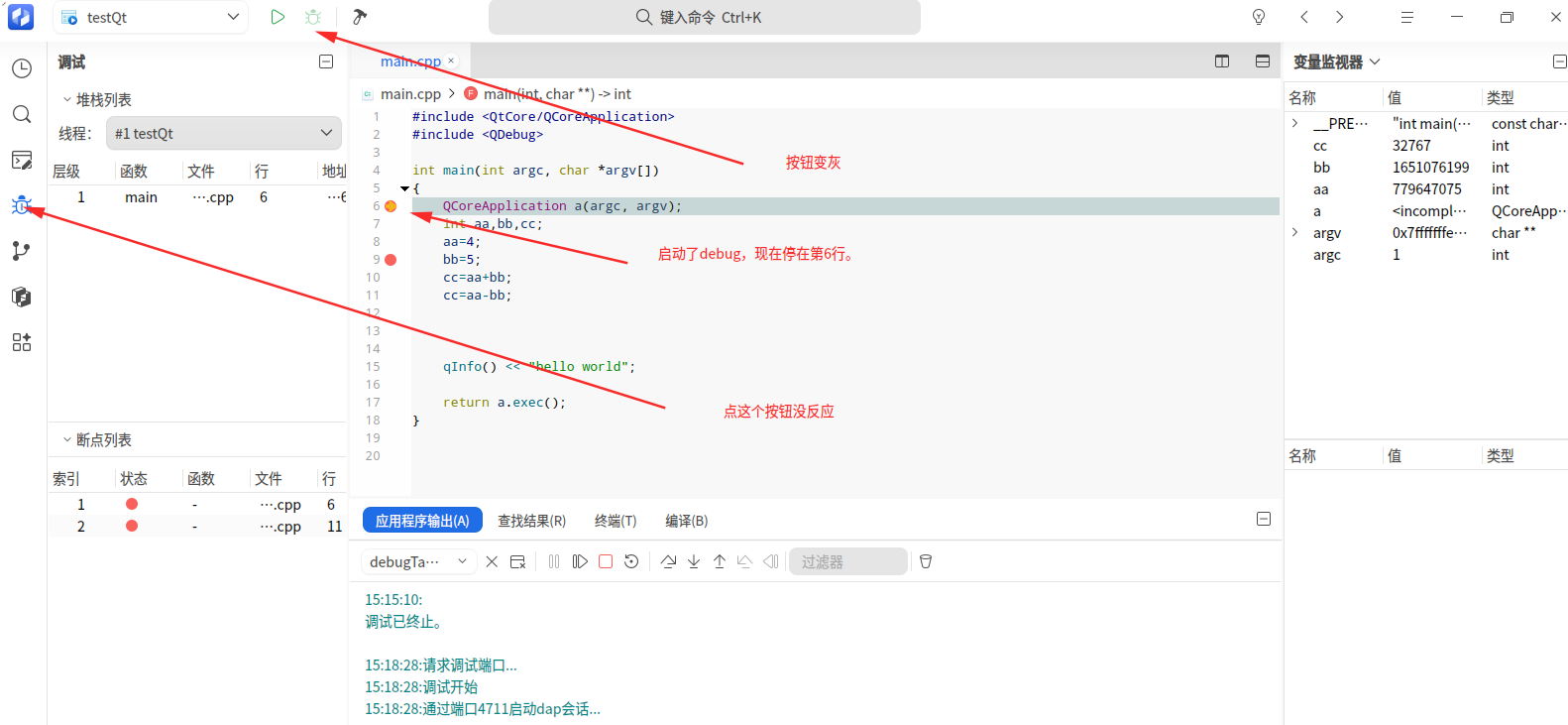Close the main.cpp editor tab
The image size is (1568, 725).
click(451, 60)
